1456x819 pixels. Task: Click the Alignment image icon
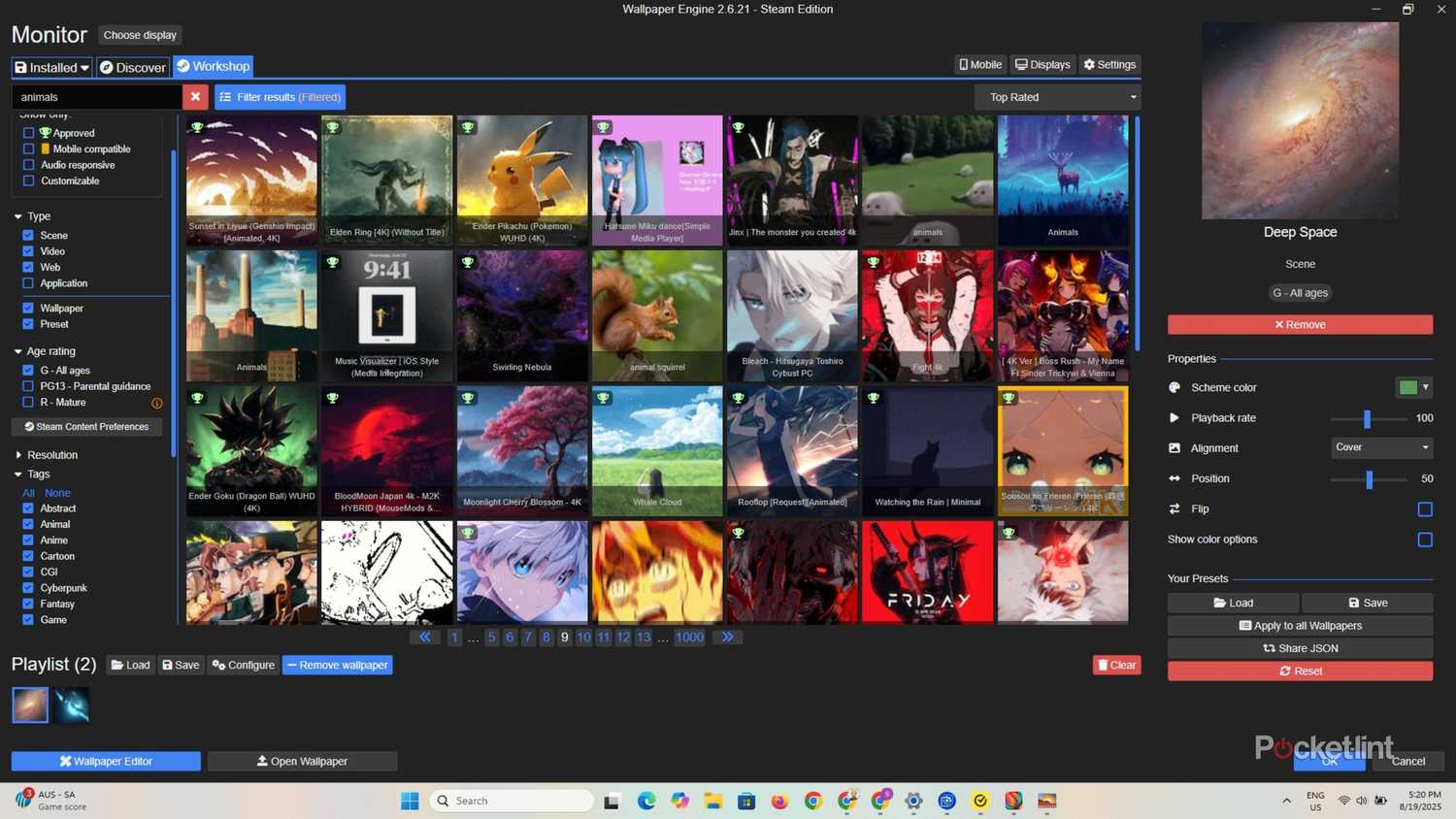1175,447
